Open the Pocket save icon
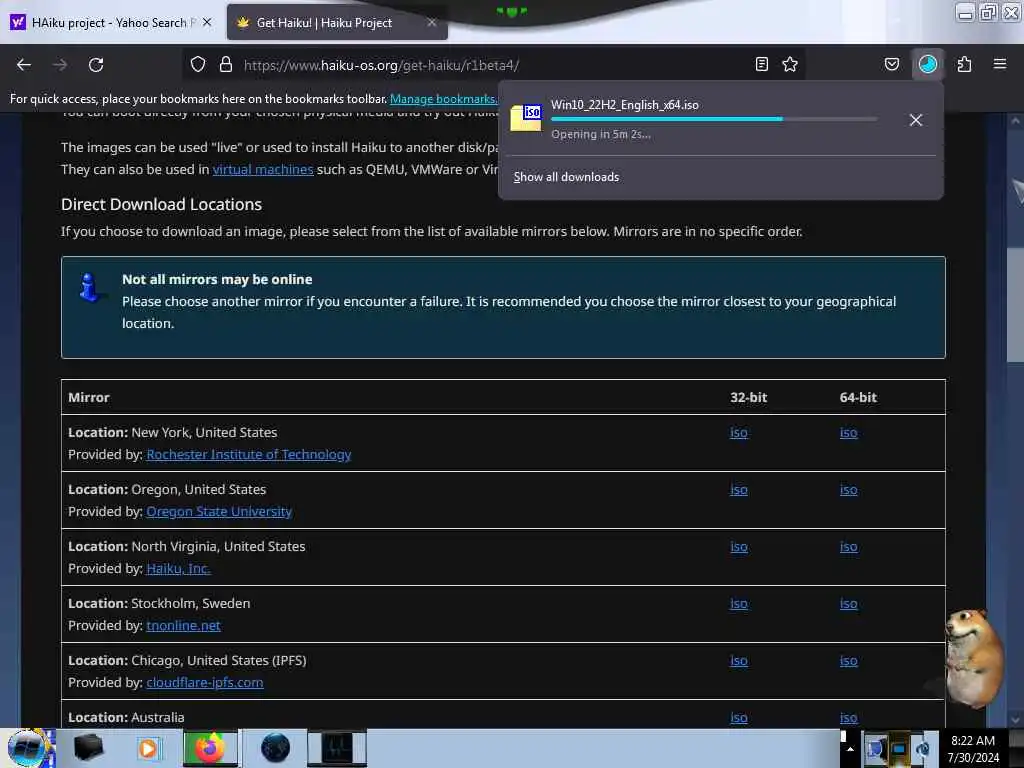Screen dimensions: 1024x768 891,64
